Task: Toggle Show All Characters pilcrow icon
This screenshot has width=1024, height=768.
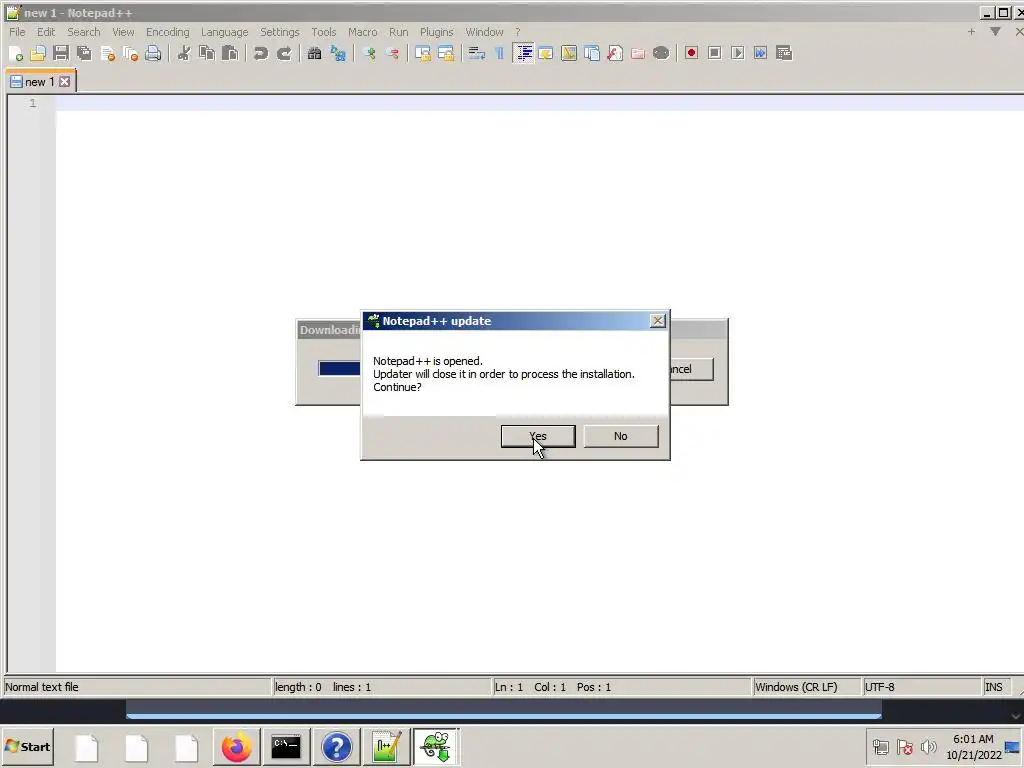Action: tap(500, 54)
